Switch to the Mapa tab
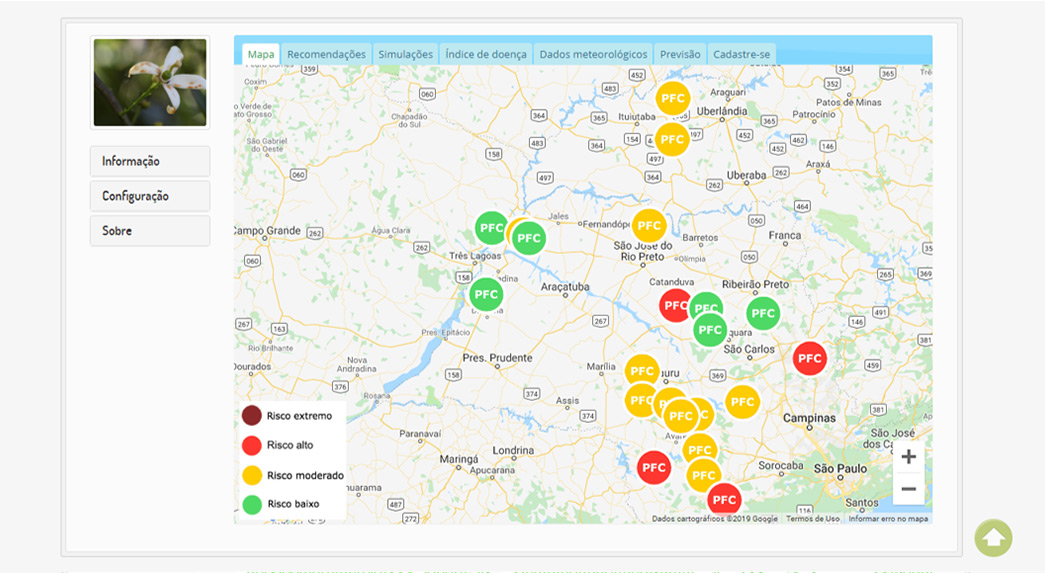Screen dimensions: 1045x573 coord(261,55)
